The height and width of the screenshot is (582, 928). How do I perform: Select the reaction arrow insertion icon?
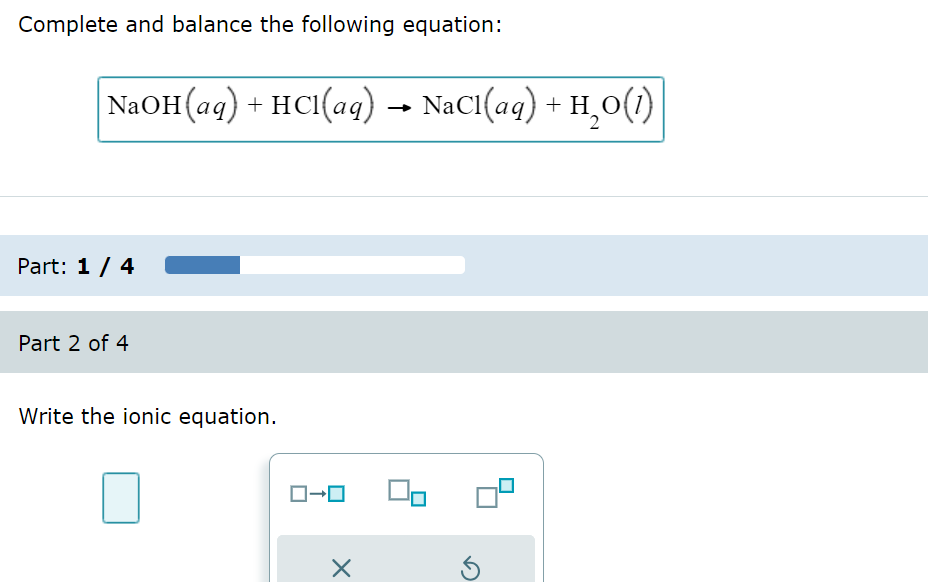tap(315, 492)
